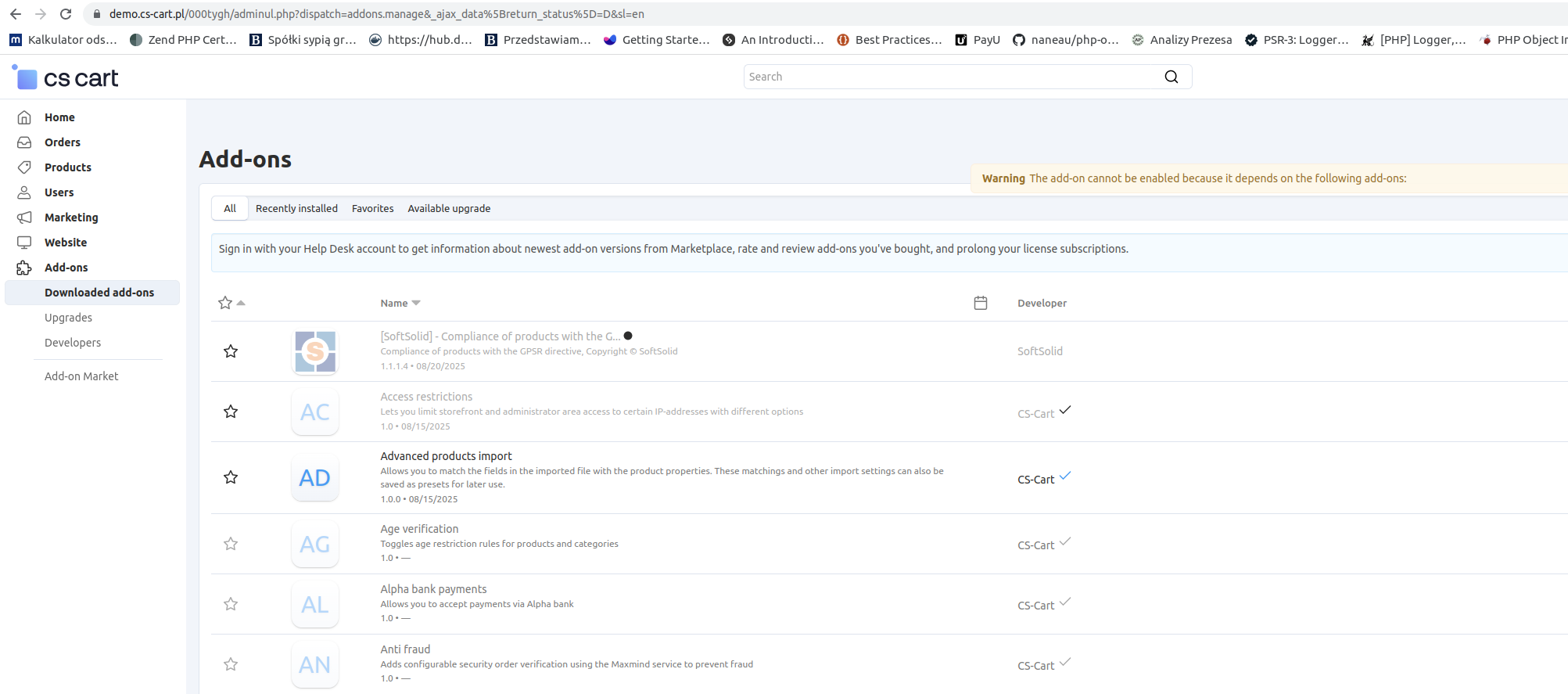Click the Orders inbox icon
Image resolution: width=1568 pixels, height=694 pixels.
click(x=24, y=142)
